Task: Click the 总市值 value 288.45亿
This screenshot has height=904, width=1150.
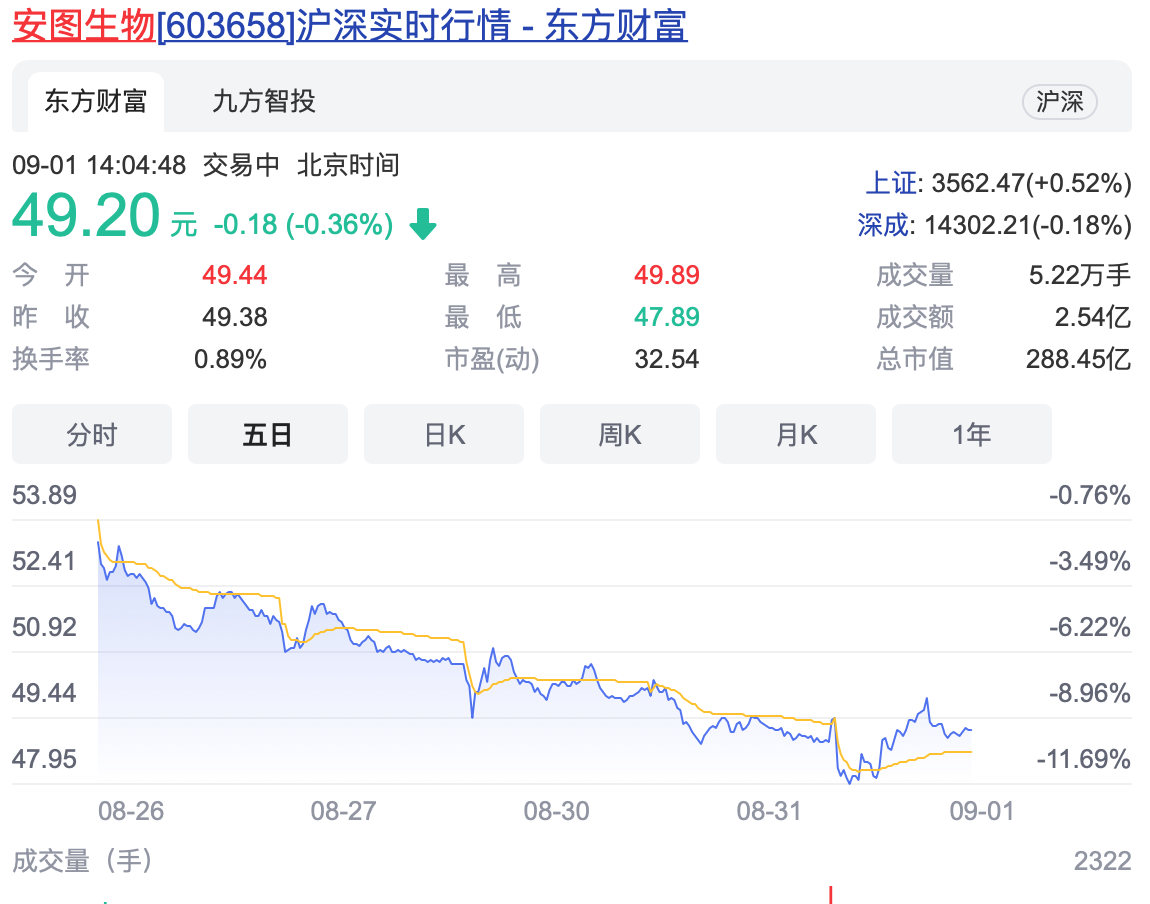Action: (1078, 359)
